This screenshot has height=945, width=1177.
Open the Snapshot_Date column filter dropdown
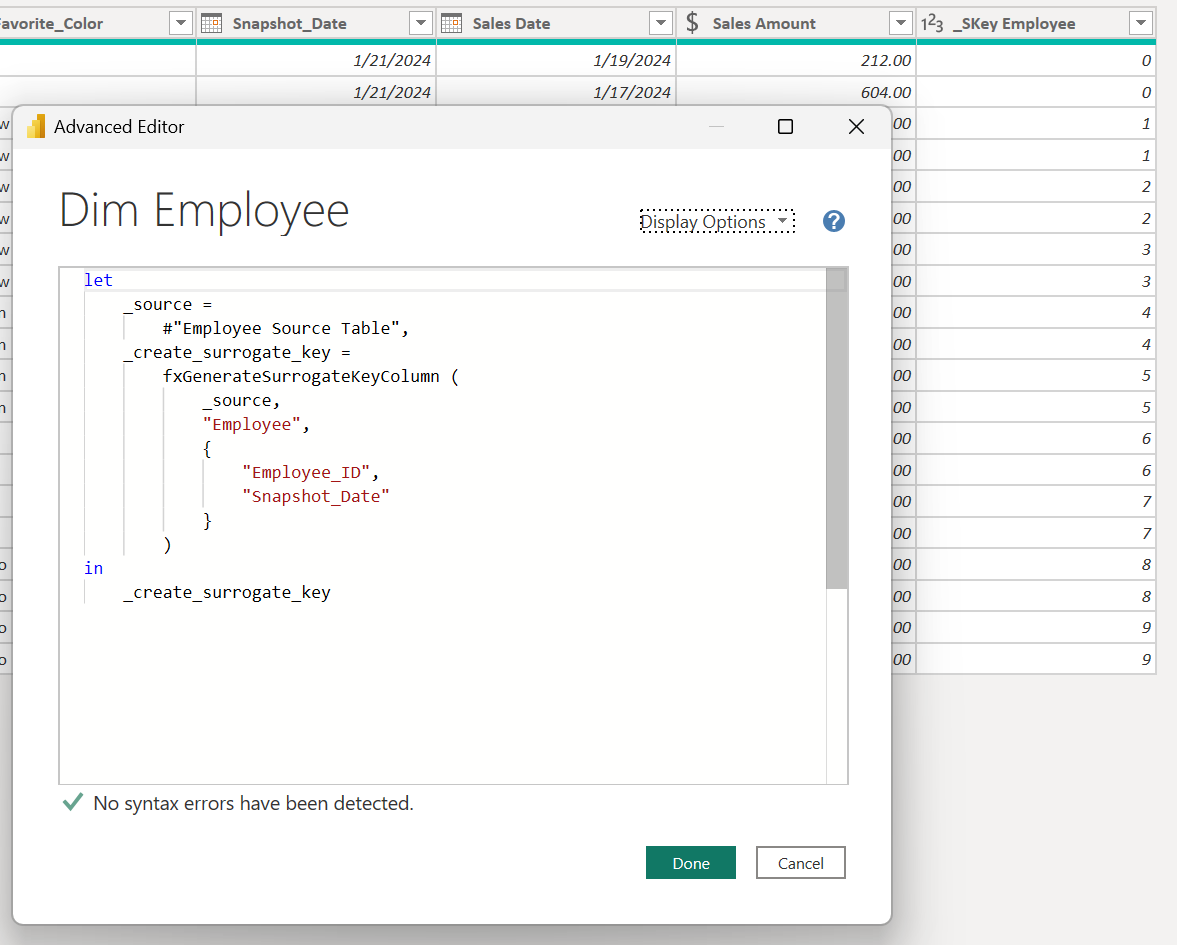click(421, 23)
